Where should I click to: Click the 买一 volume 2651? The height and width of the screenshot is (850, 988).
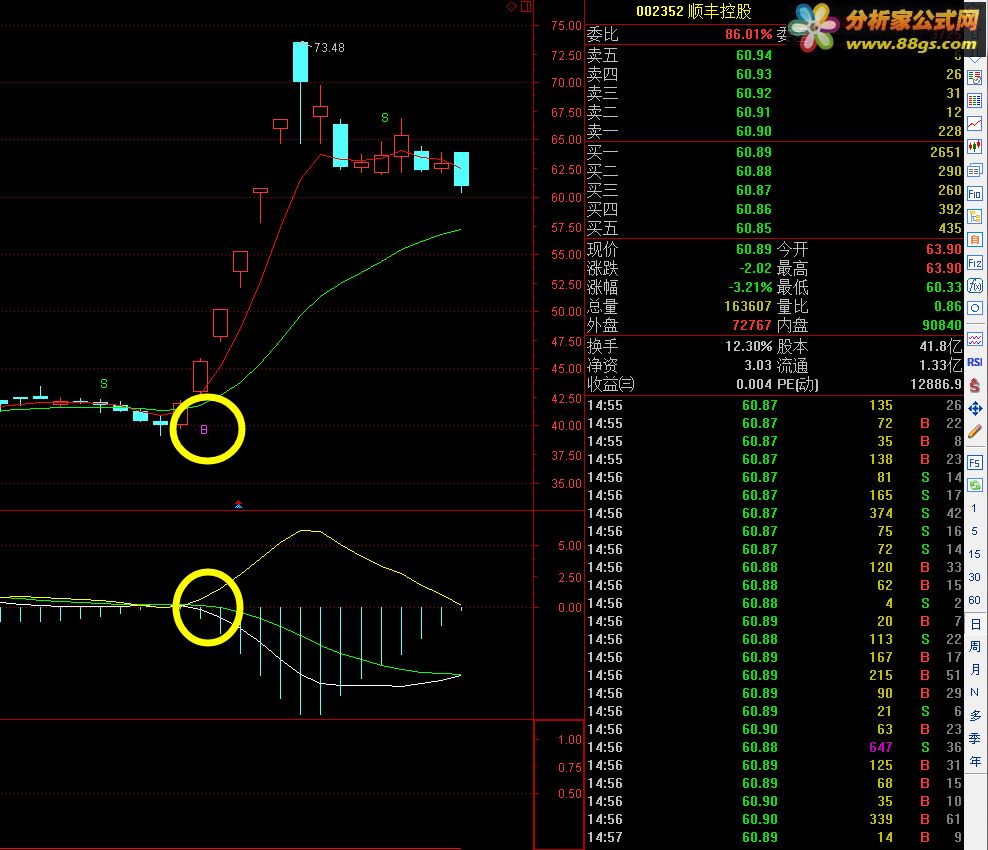tap(945, 152)
